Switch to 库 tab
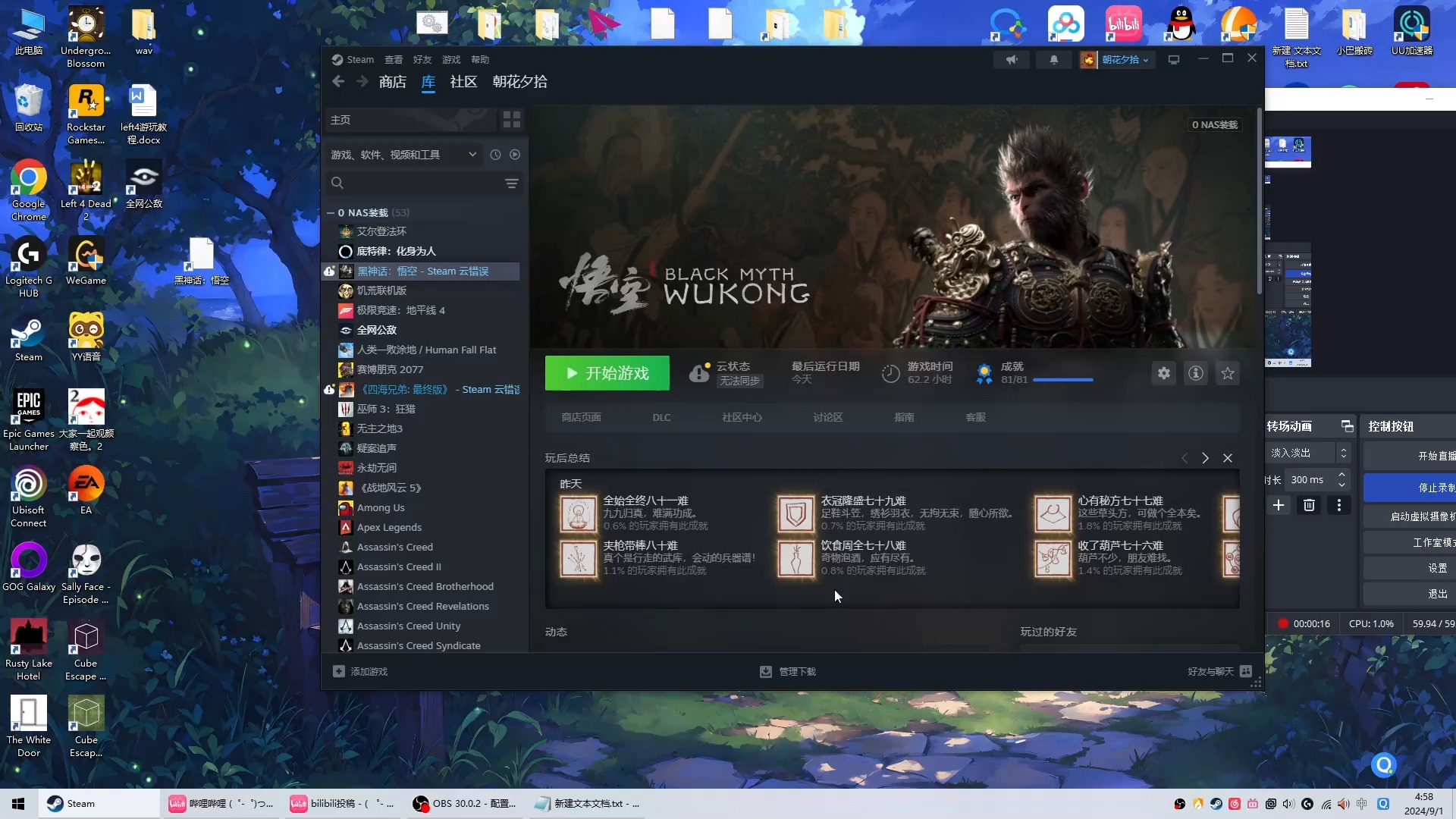 [428, 82]
